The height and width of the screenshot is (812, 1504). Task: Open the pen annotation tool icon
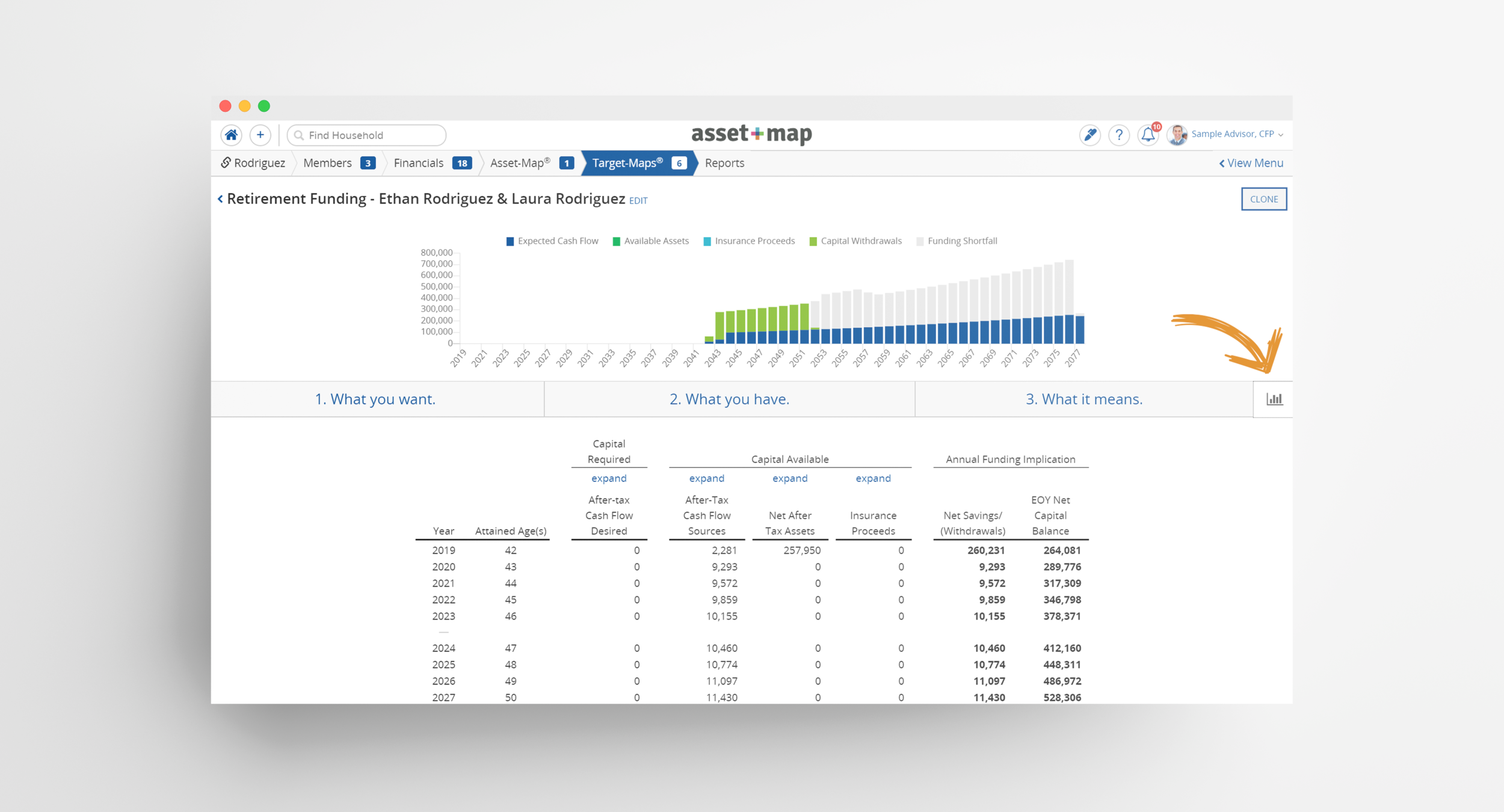(x=1089, y=135)
